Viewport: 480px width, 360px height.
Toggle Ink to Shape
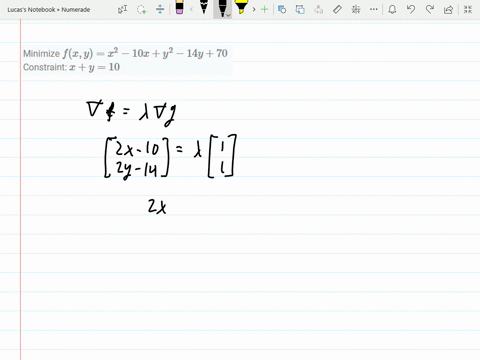click(x=300, y=9)
